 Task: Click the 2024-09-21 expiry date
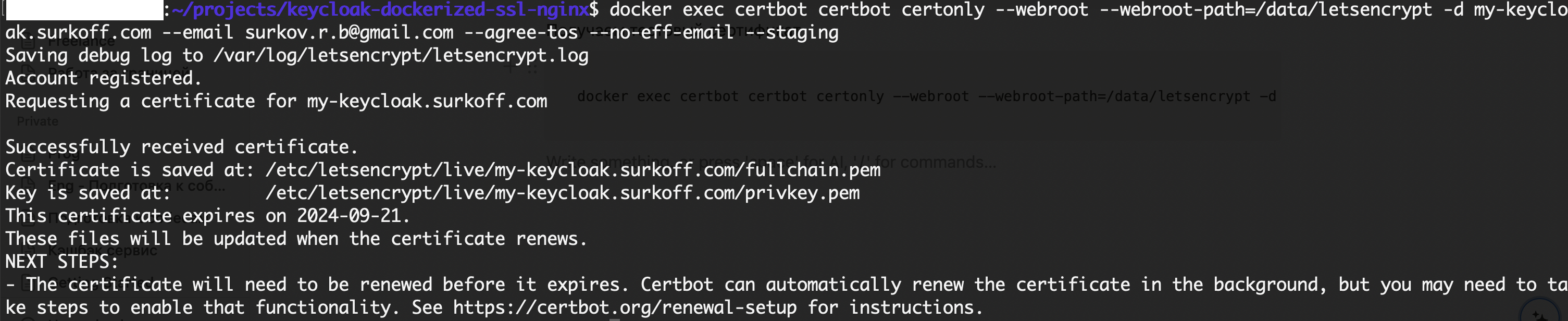(349, 216)
